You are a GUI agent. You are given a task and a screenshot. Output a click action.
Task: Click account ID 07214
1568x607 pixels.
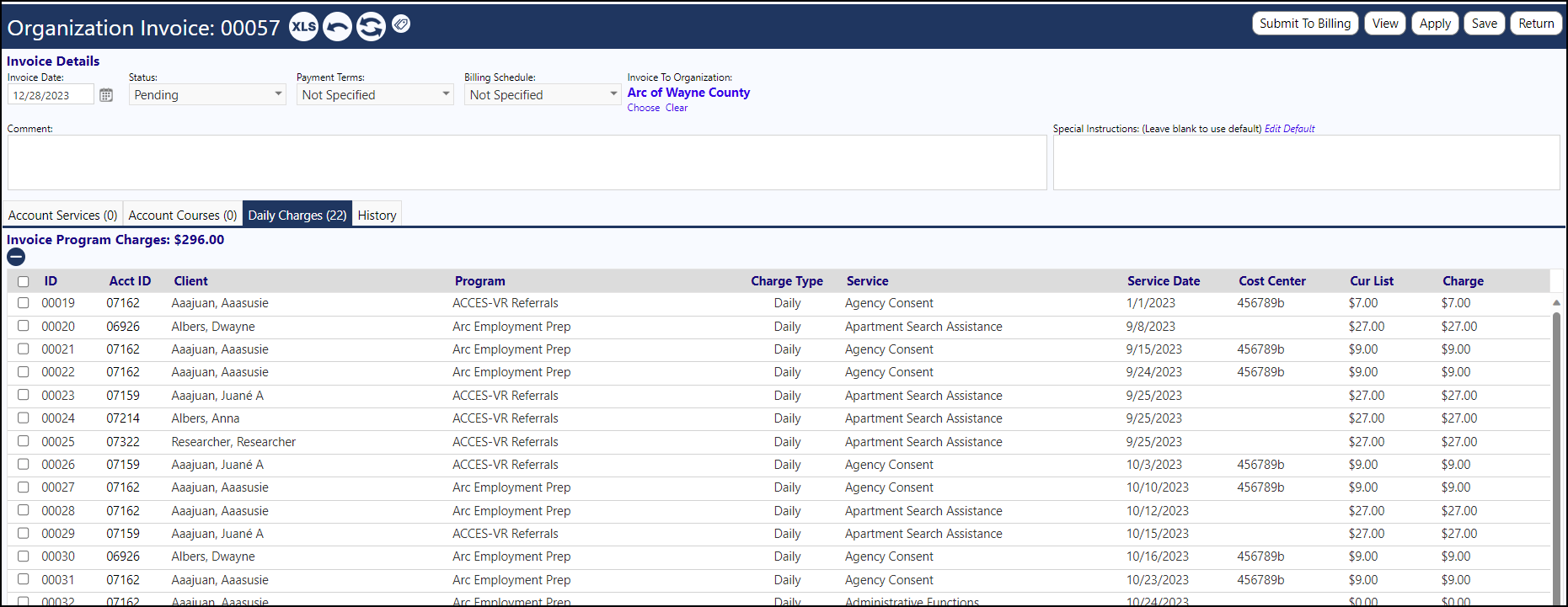pyautogui.click(x=123, y=418)
